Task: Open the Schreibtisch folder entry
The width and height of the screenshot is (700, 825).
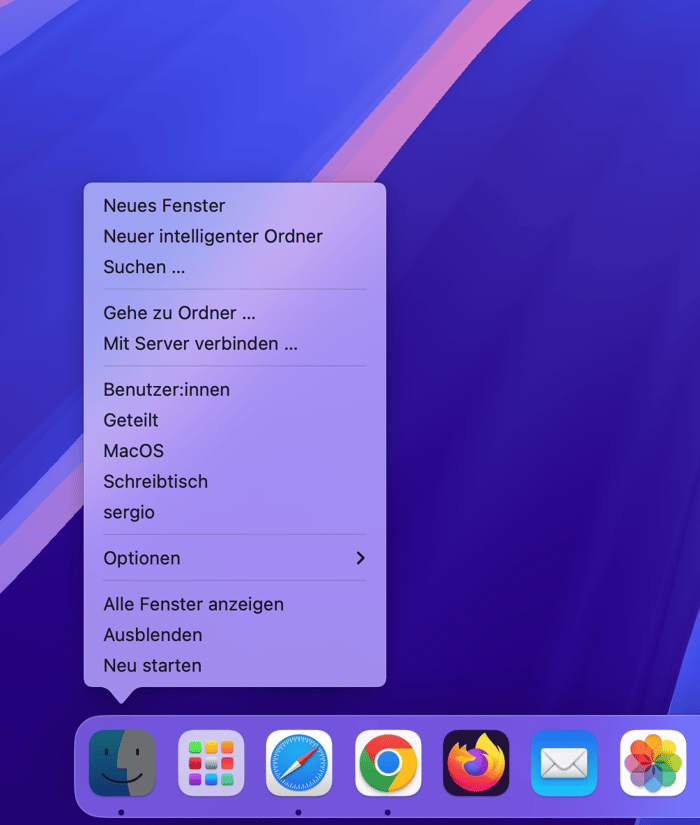Action: pos(155,481)
